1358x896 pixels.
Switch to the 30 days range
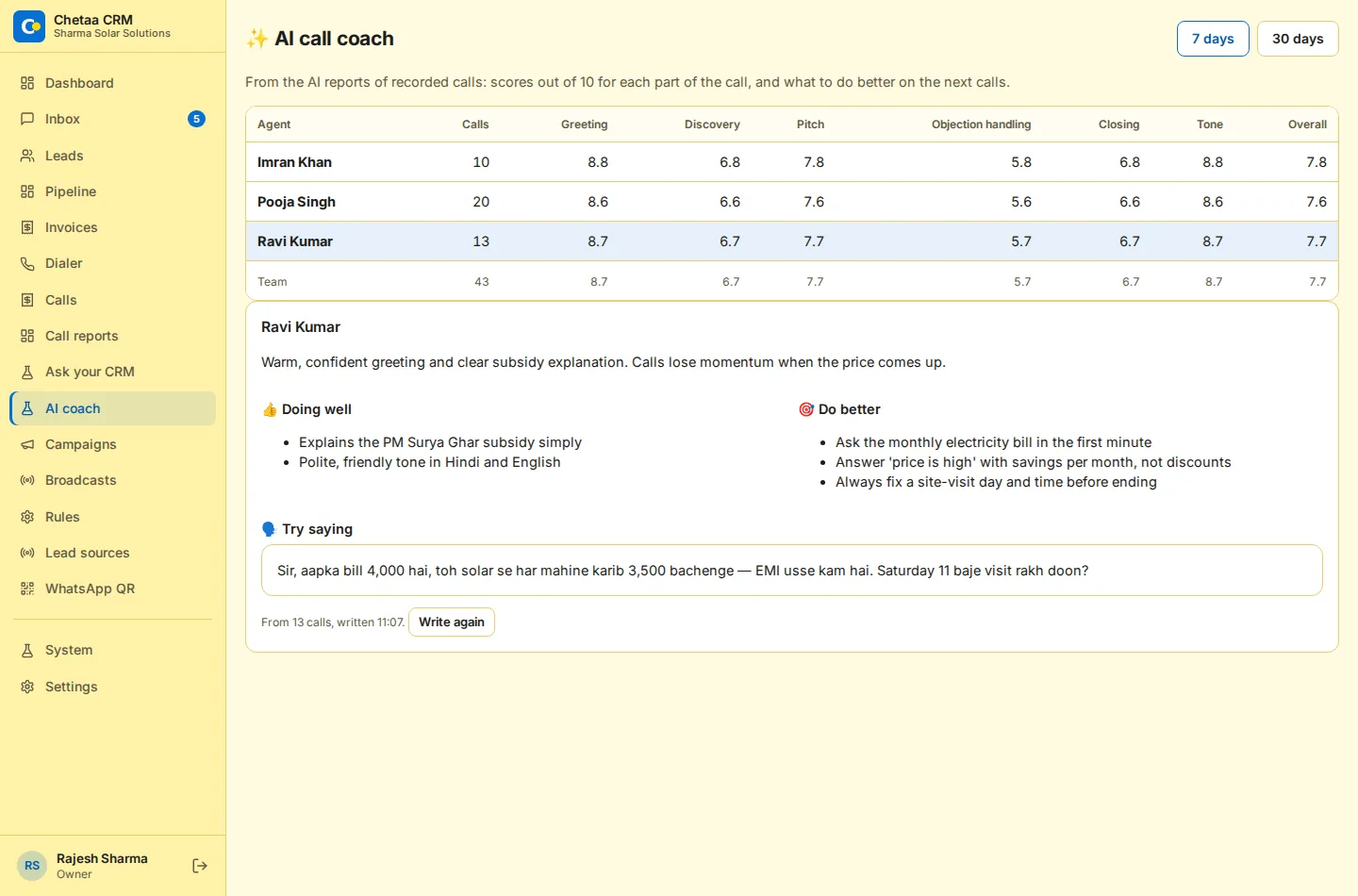1298,39
